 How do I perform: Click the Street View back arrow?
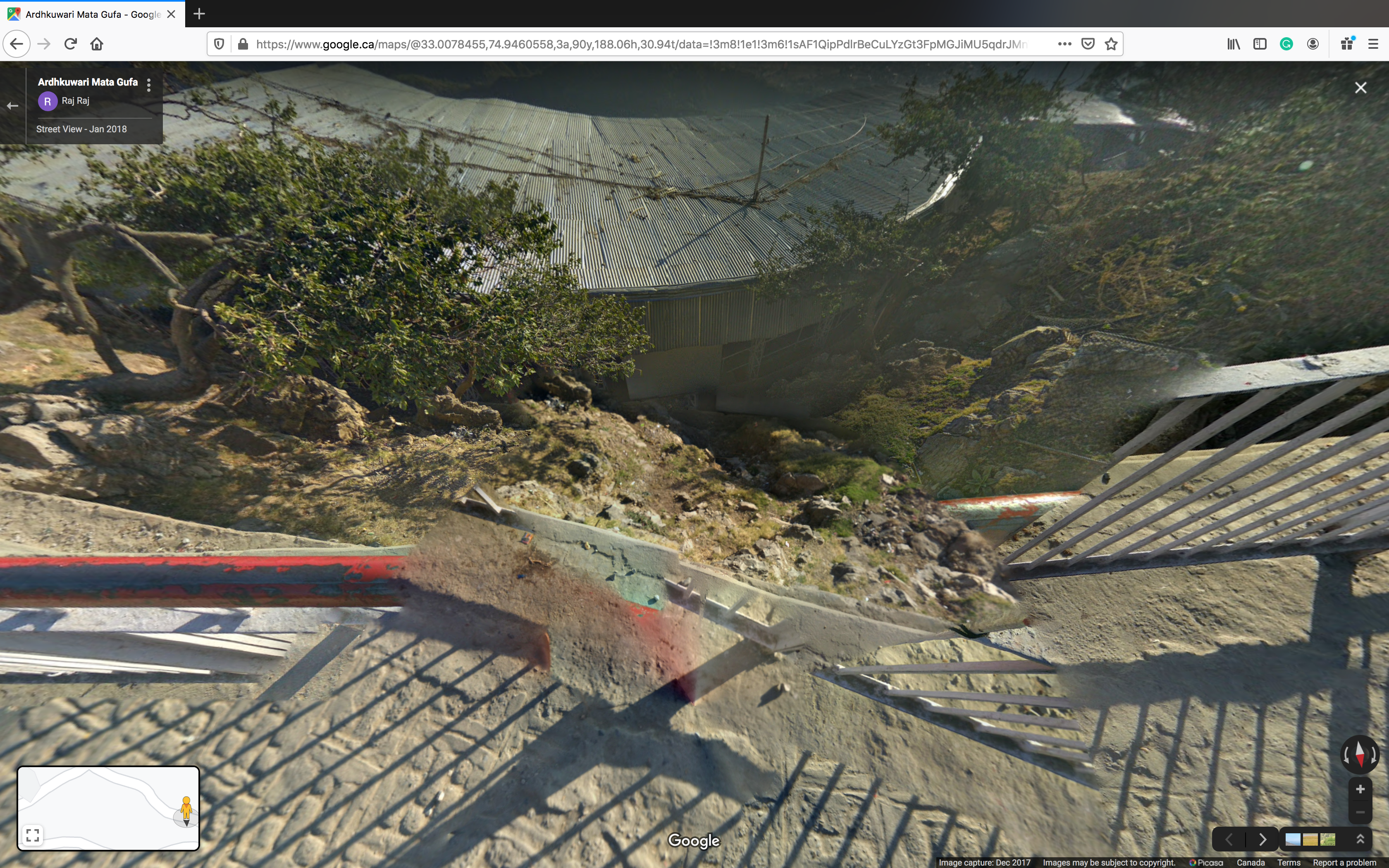click(13, 106)
